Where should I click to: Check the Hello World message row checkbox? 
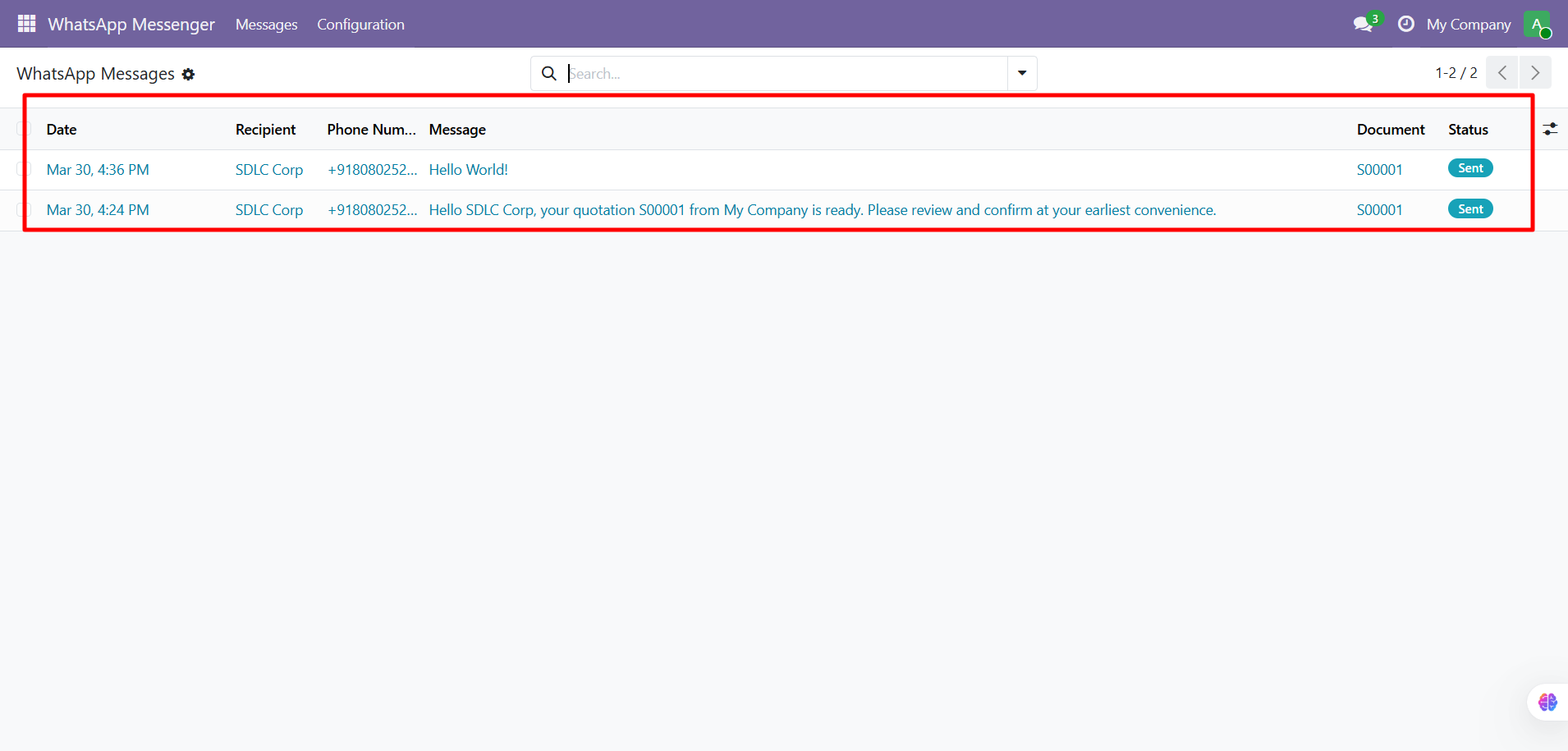pos(23,169)
